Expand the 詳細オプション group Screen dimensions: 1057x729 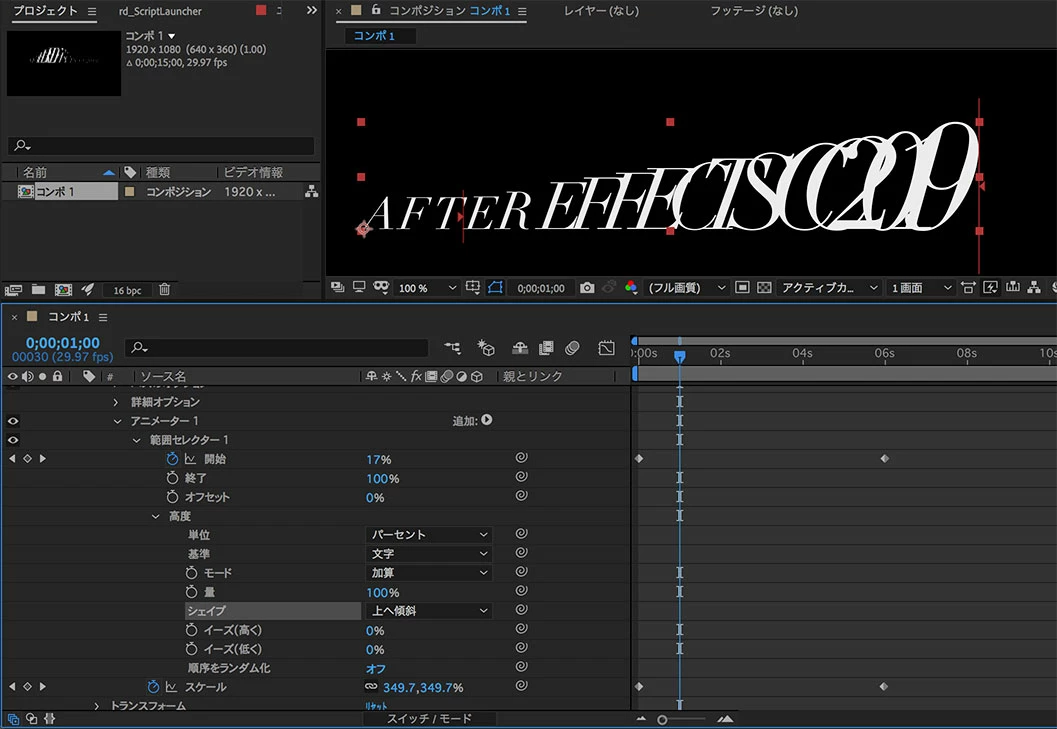coord(116,402)
